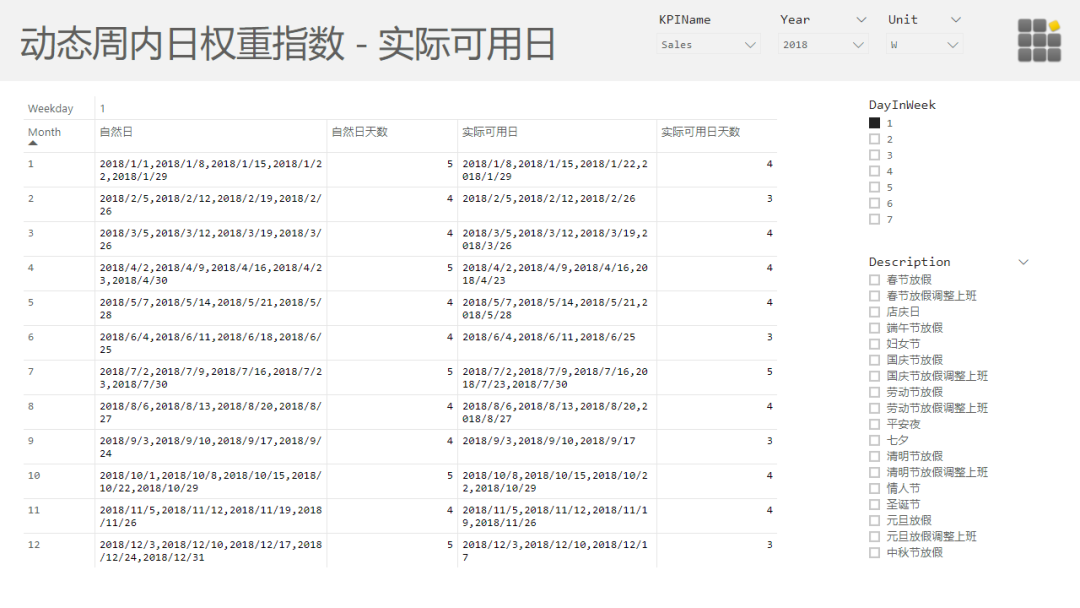The image size is (1080, 608).
Task: Tick the 元旦放假调整上班 checkbox
Action: click(x=875, y=536)
